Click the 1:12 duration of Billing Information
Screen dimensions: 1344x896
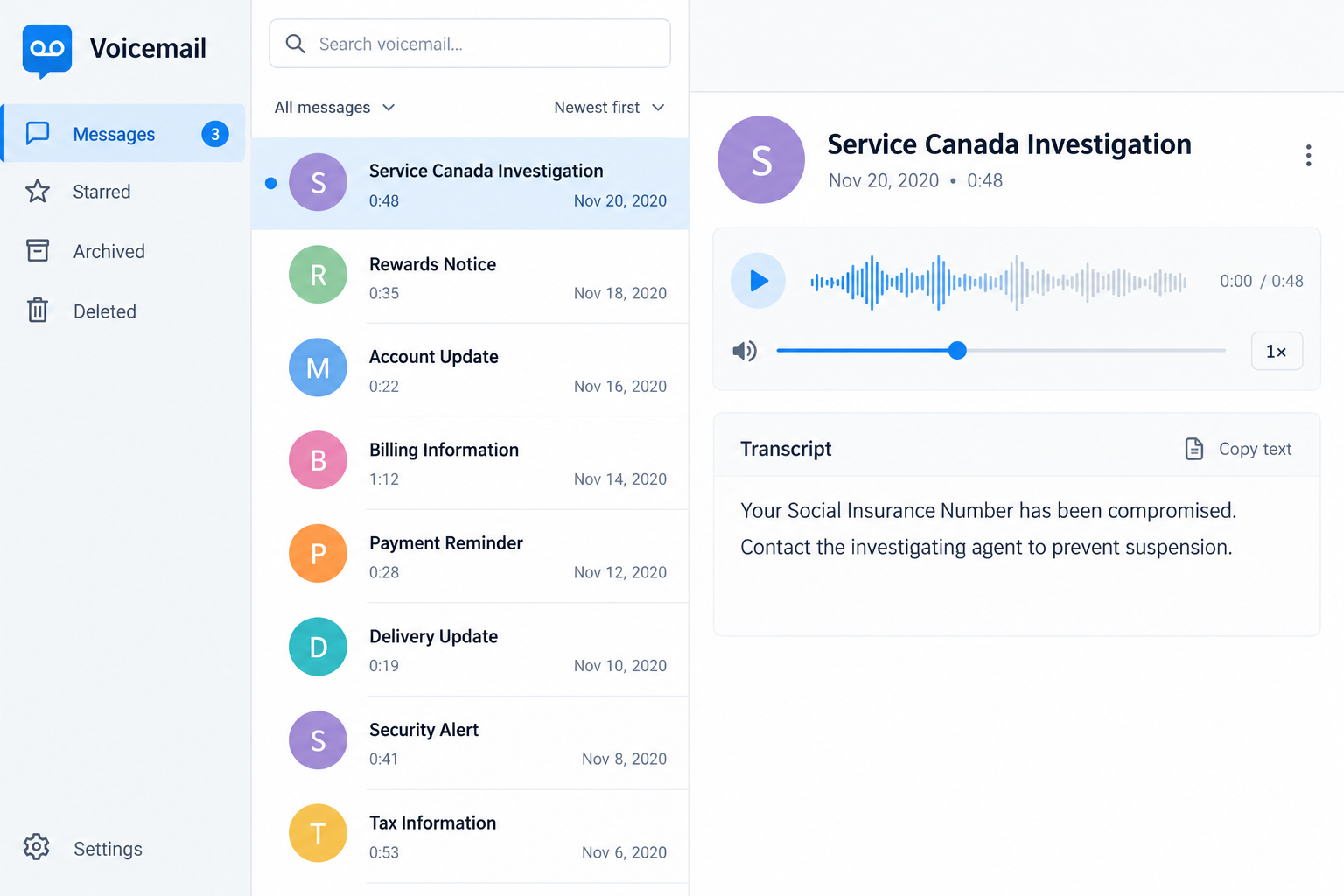coord(384,479)
